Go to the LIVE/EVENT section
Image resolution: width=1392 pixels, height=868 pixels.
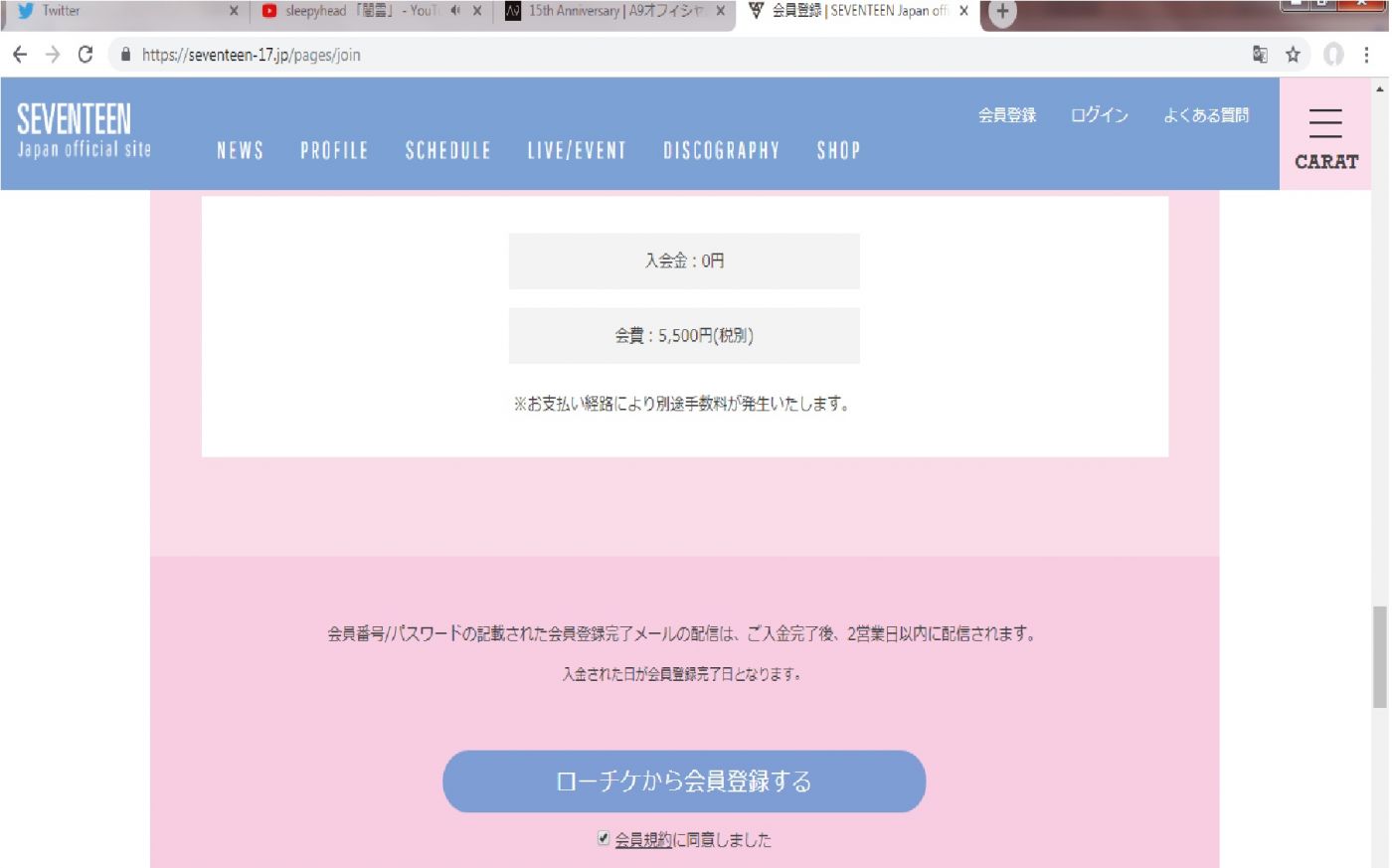coord(577,151)
